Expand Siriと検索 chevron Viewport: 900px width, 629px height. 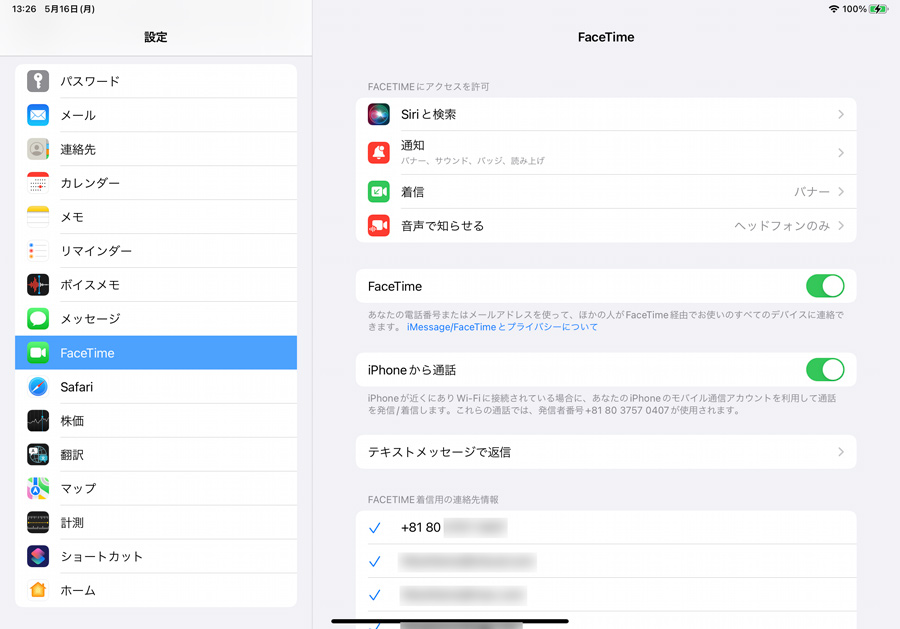pyautogui.click(x=841, y=114)
